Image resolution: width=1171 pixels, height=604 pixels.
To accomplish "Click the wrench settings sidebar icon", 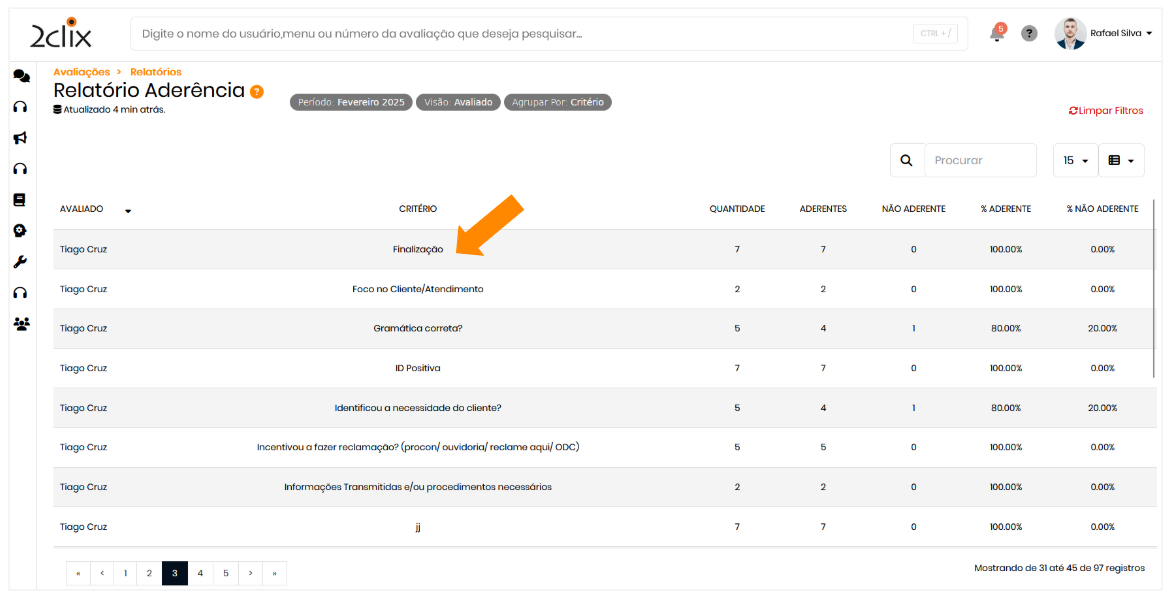I will pyautogui.click(x=20, y=262).
